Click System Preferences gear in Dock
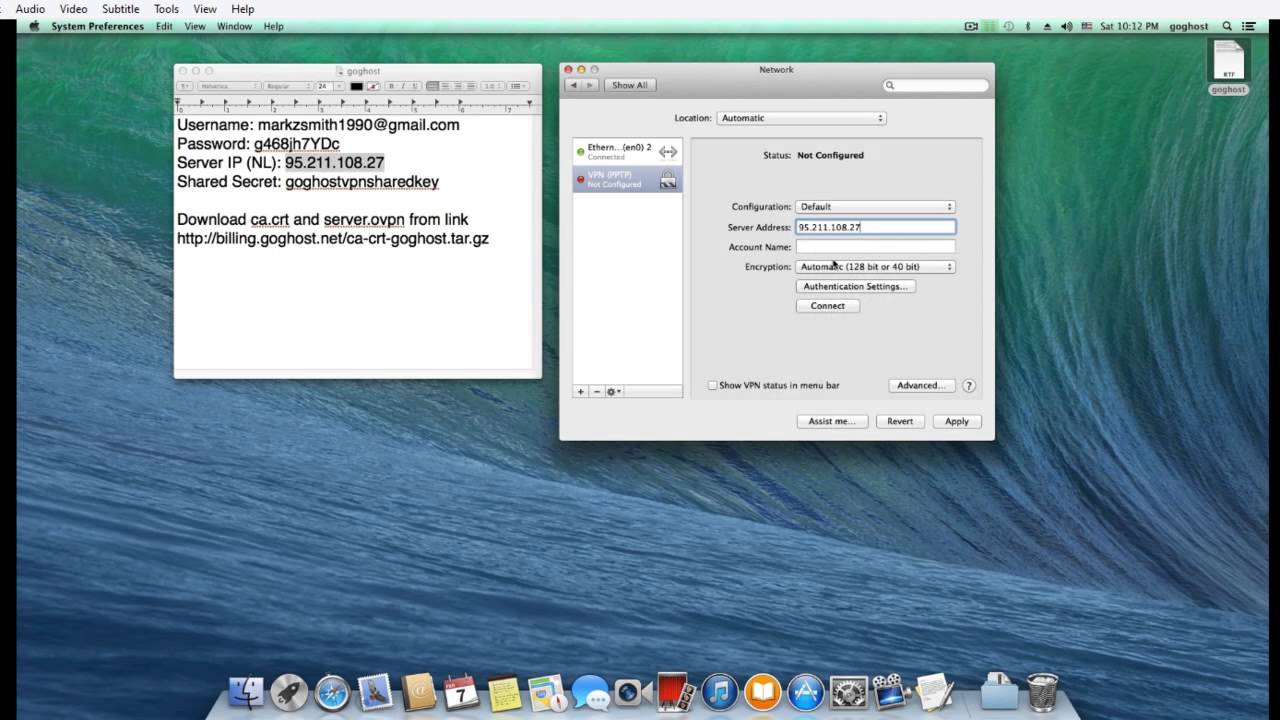 (x=848, y=693)
